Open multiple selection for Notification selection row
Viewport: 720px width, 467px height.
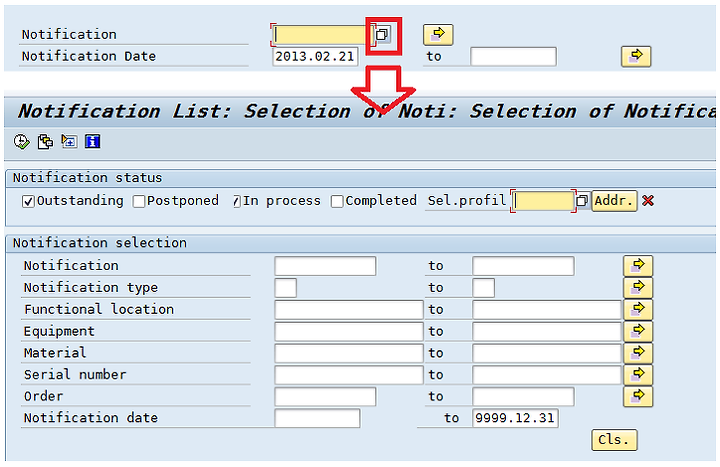point(638,266)
